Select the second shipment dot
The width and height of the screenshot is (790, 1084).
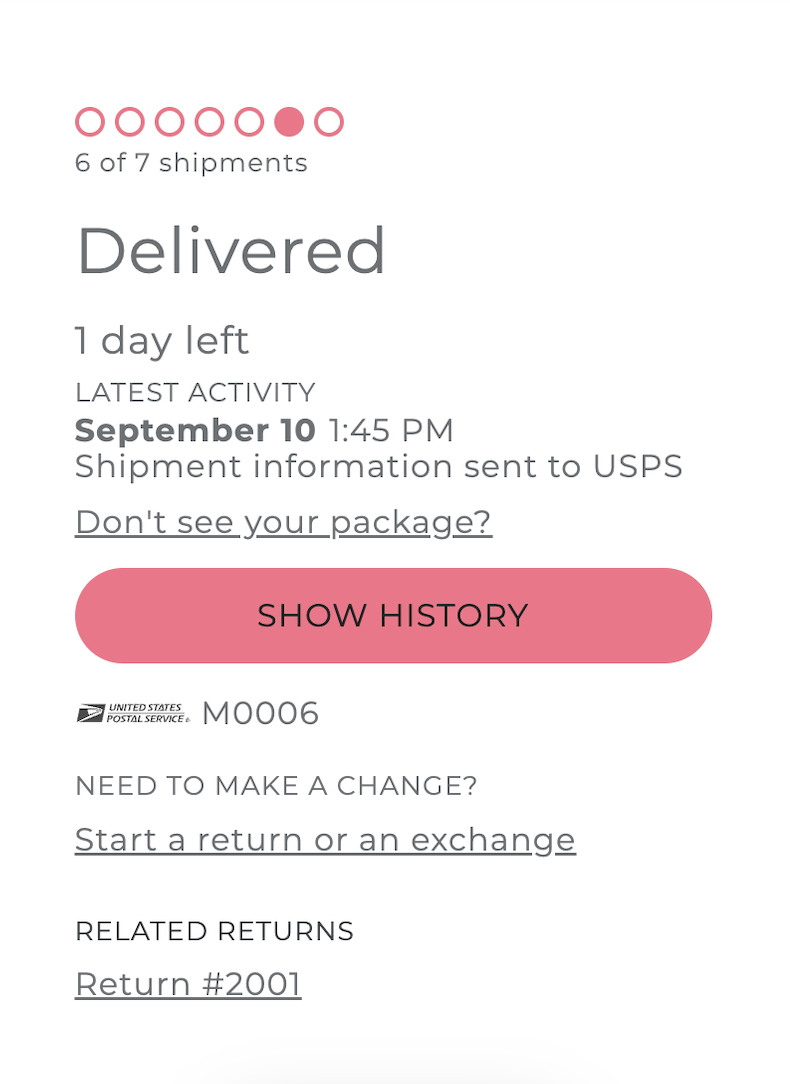[130, 122]
